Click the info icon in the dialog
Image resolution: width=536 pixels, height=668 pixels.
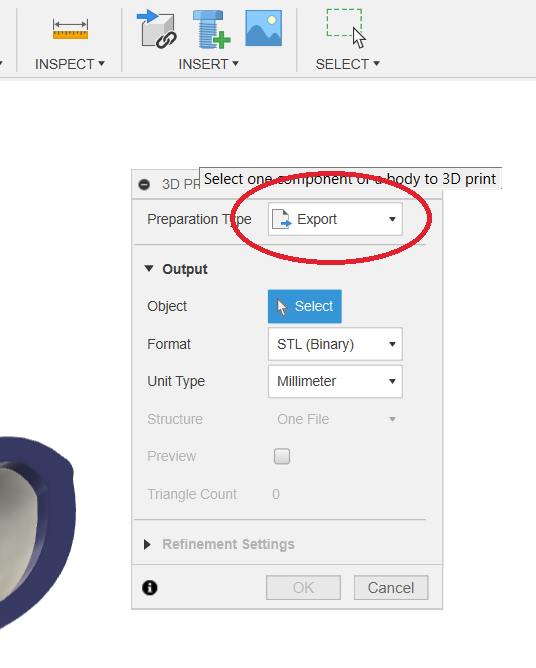150,587
